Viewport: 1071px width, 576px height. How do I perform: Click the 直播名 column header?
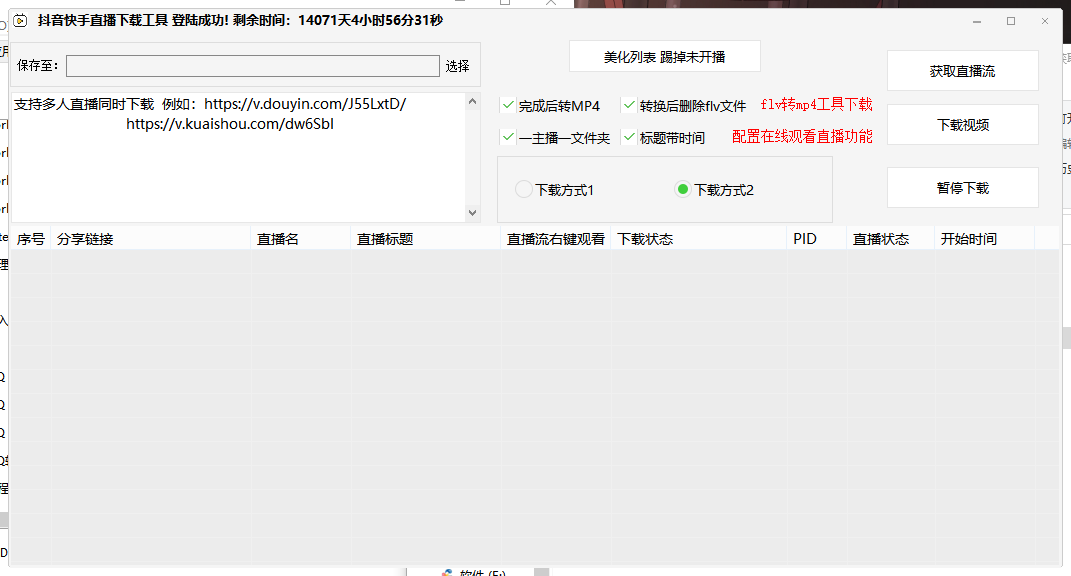301,238
